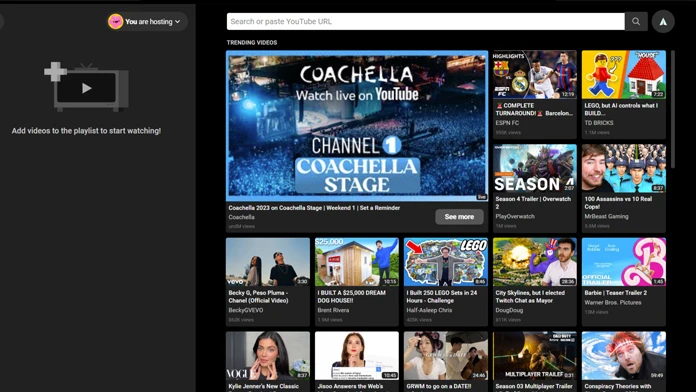696x392 pixels.
Task: Click the 'PlayOverwatch' channel name
Action: tap(515, 216)
